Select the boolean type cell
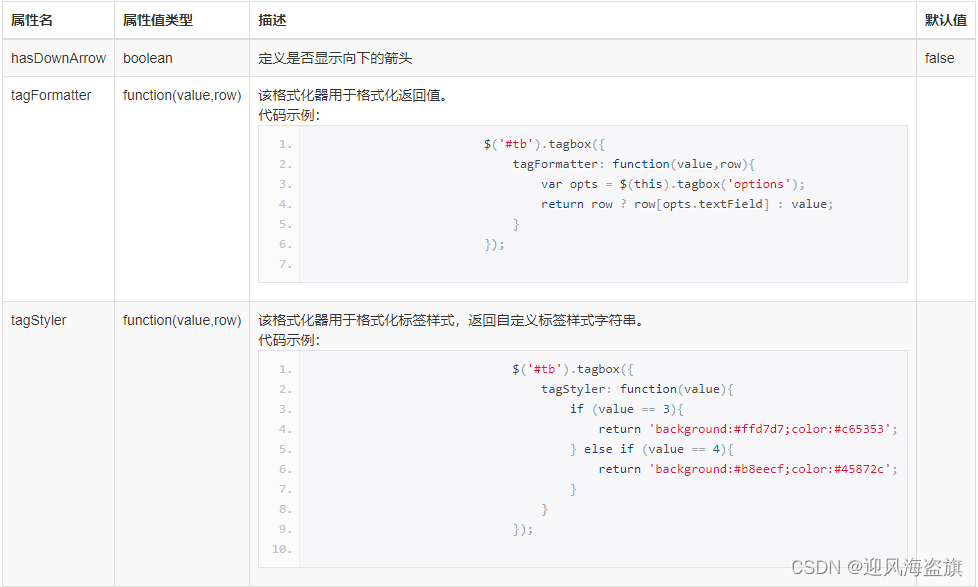The height and width of the screenshot is (587, 978). (x=147, y=58)
